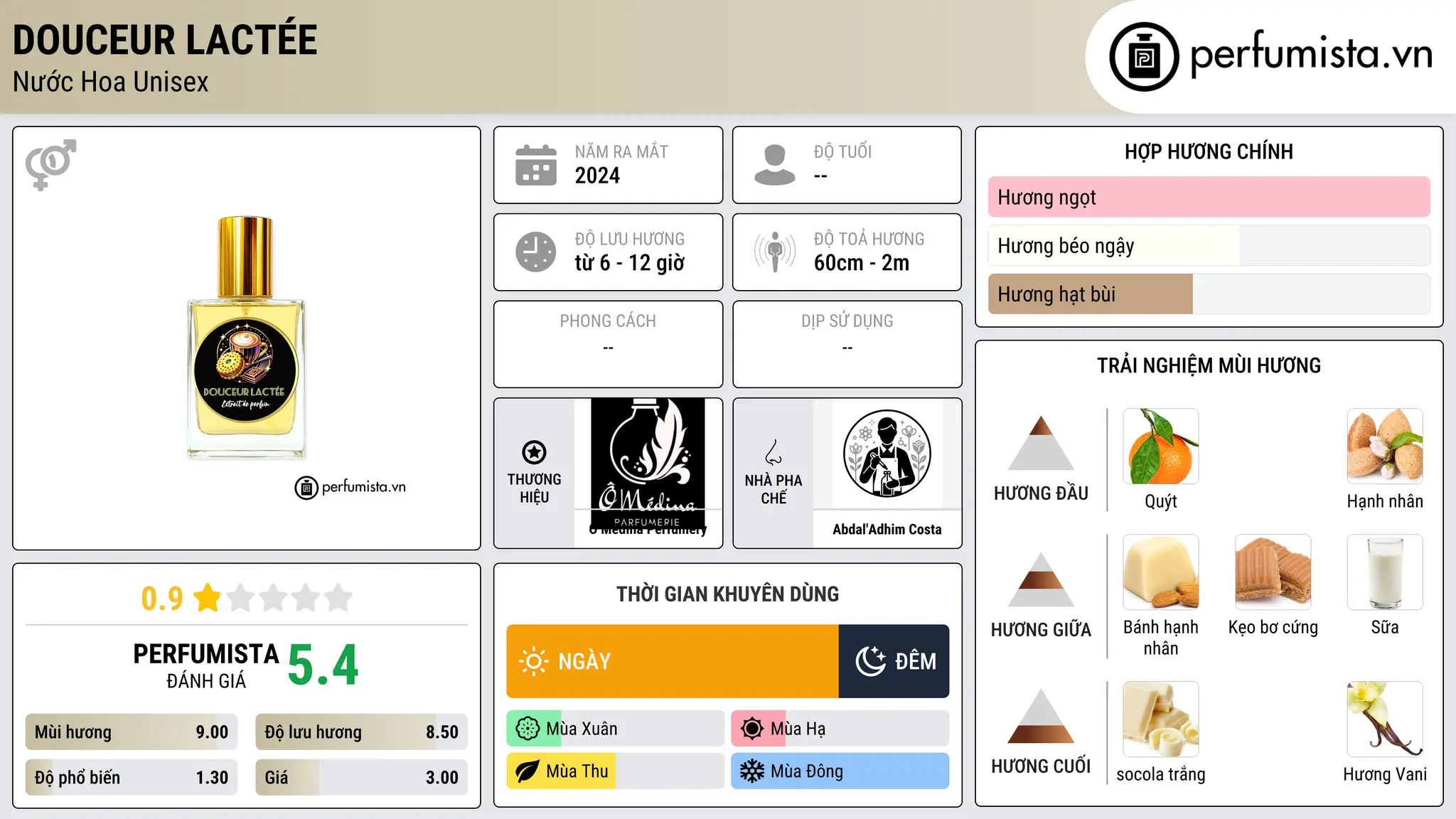Click the PHONG CÁCH style card
This screenshot has height=819, width=1456.
608,344
